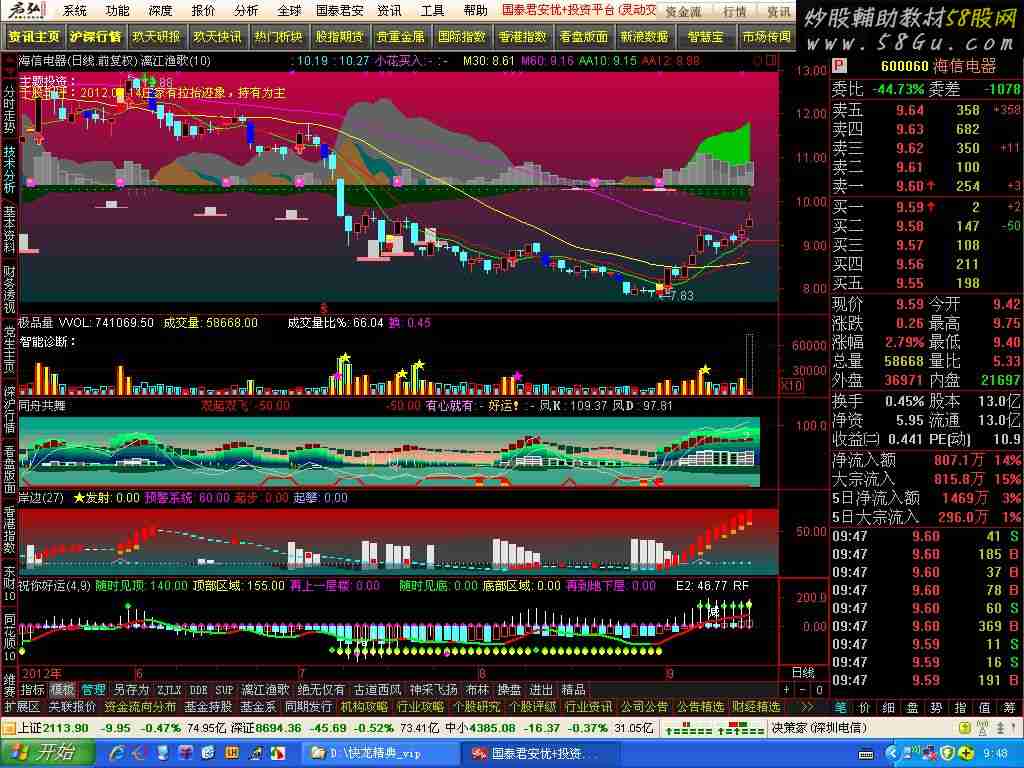Click the 市场传闻 toolbar button
Viewport: 1024px width, 768px height.
(x=767, y=37)
